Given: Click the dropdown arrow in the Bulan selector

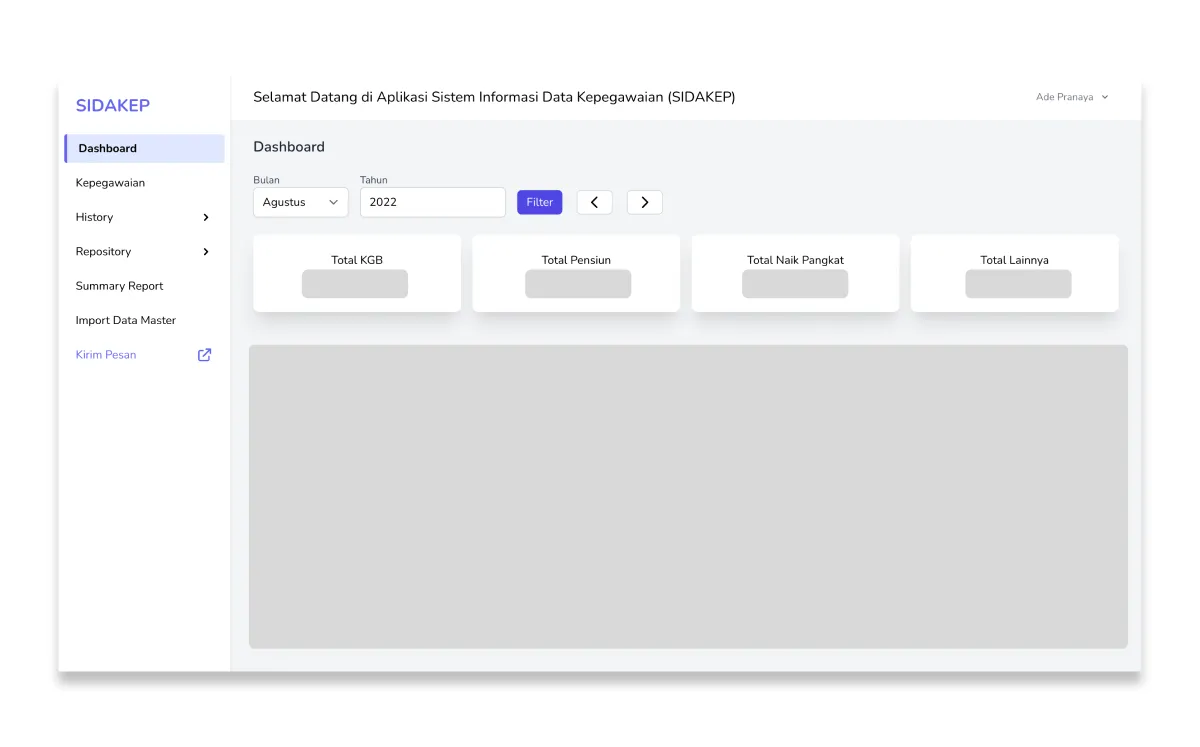Looking at the screenshot, I should 333,201.
